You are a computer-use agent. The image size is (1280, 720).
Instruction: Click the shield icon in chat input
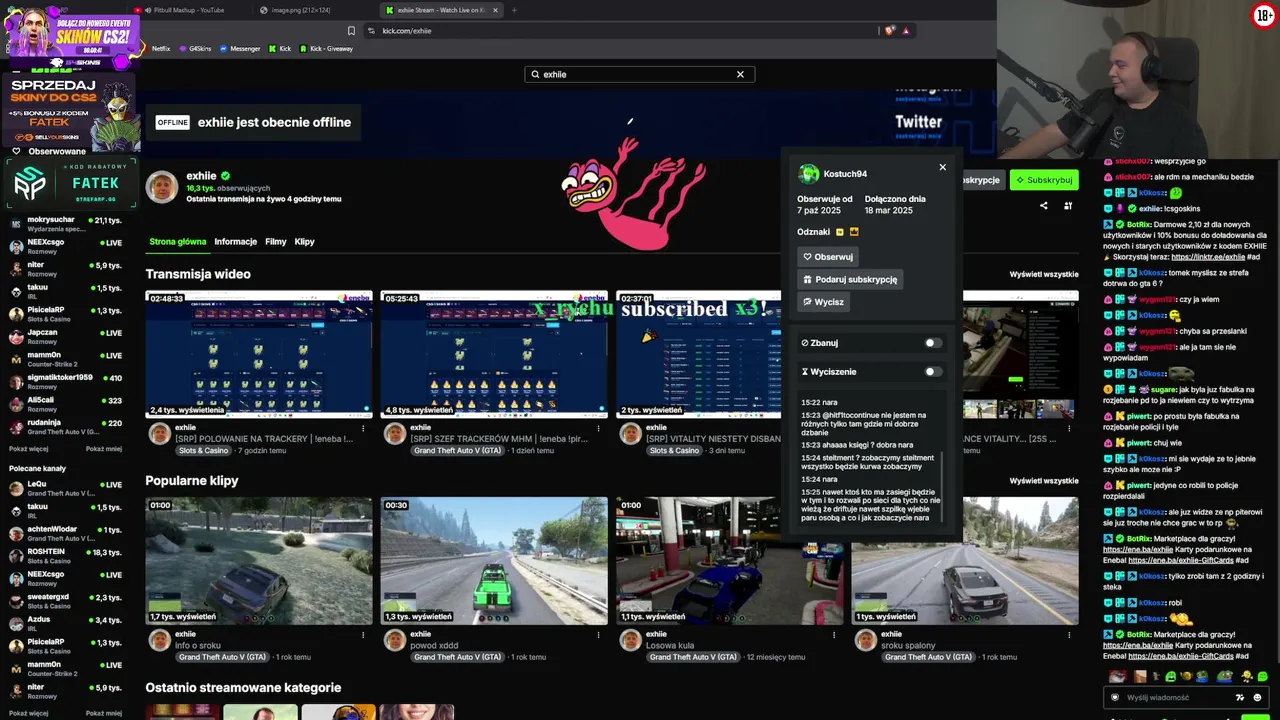coord(1115,697)
